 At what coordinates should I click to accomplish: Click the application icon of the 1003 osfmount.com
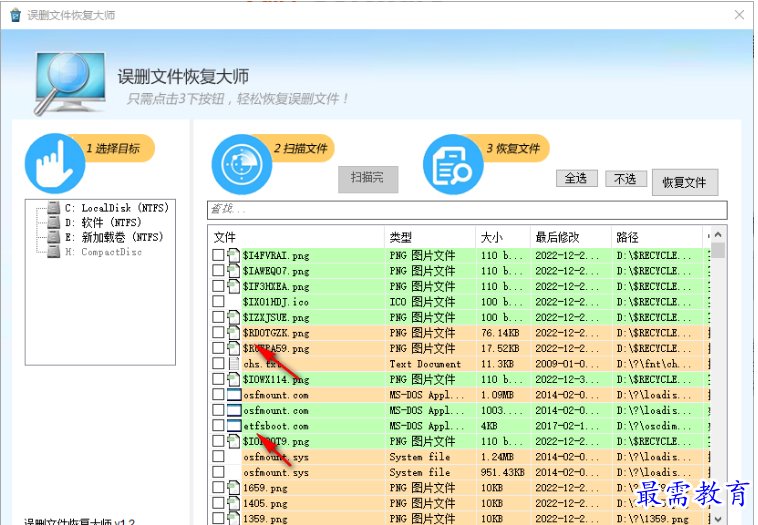(234, 410)
